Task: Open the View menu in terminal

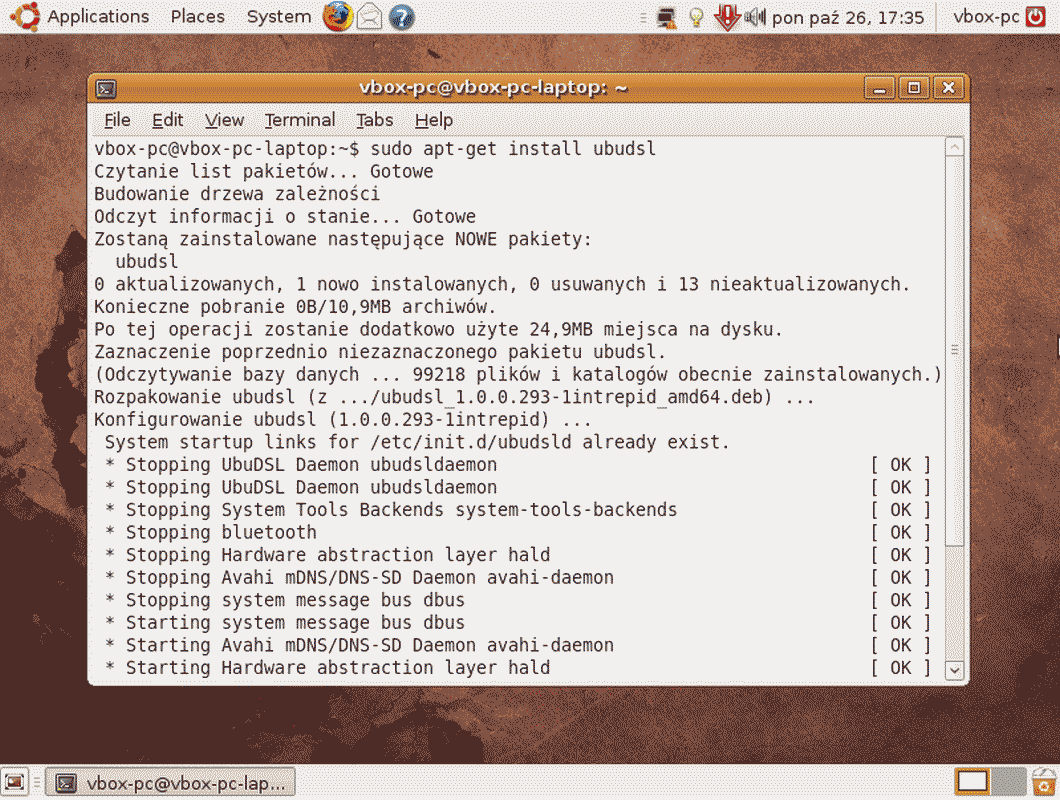Action: (x=224, y=120)
